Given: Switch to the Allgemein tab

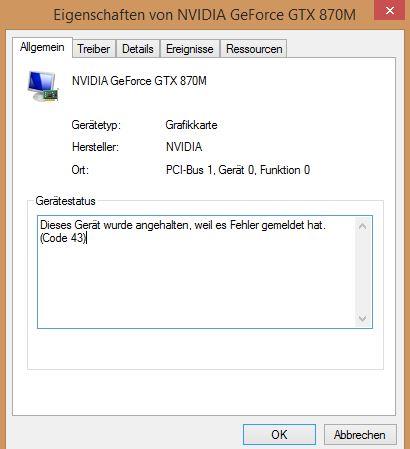Looking at the screenshot, I should [42, 47].
